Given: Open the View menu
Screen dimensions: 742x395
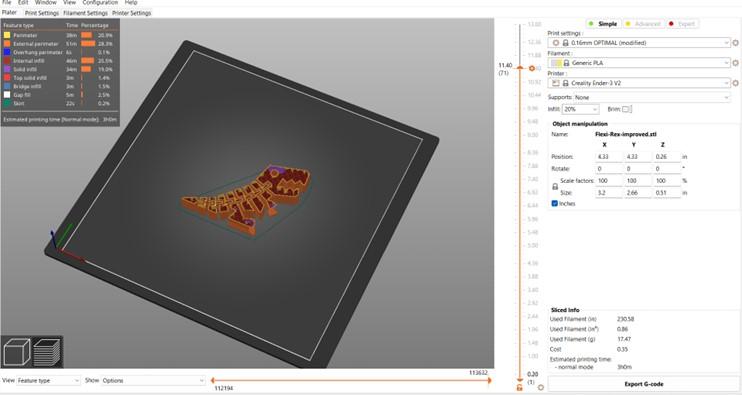Looking at the screenshot, I should coord(70,2).
